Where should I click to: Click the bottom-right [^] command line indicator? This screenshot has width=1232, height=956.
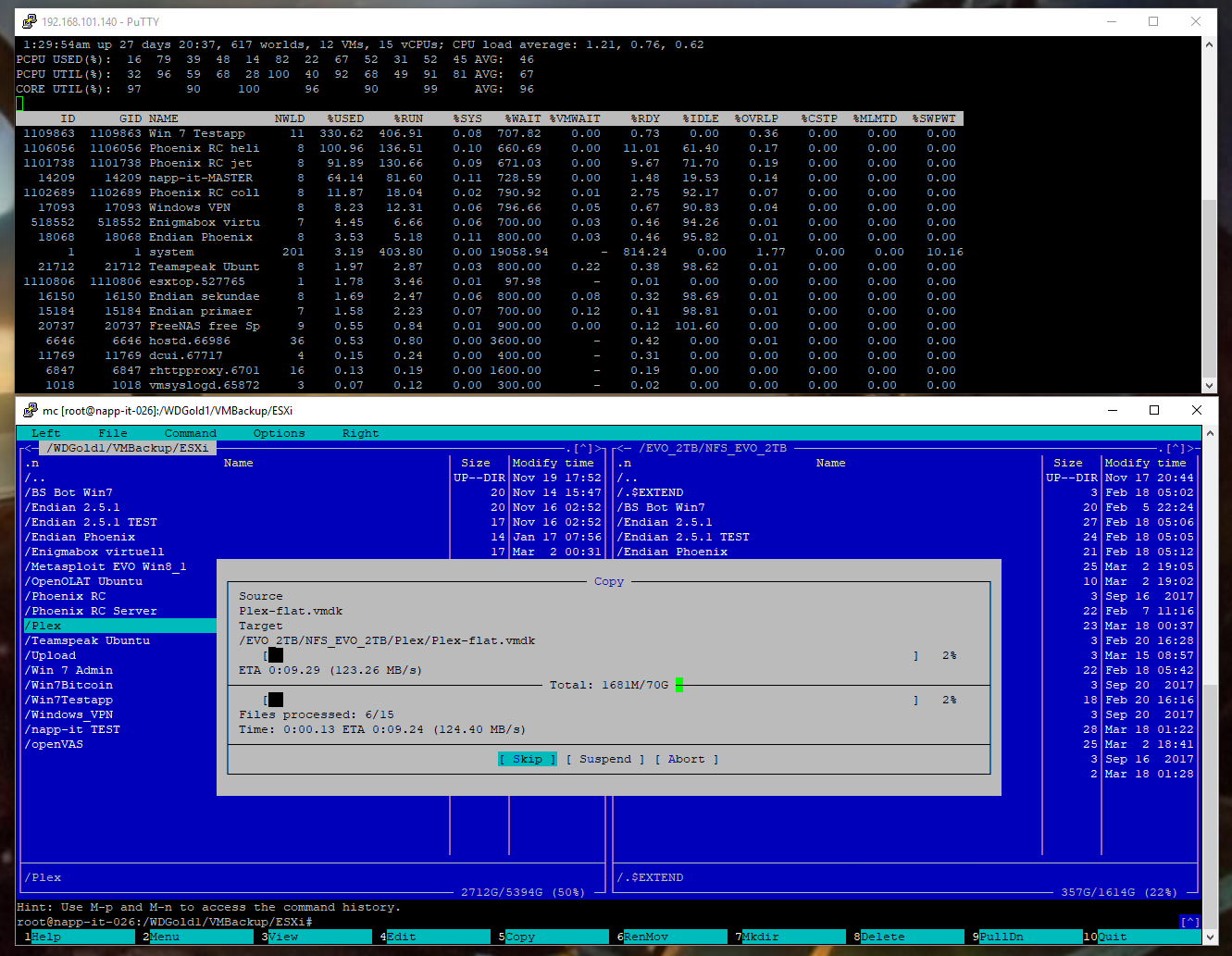pyautogui.click(x=1189, y=922)
